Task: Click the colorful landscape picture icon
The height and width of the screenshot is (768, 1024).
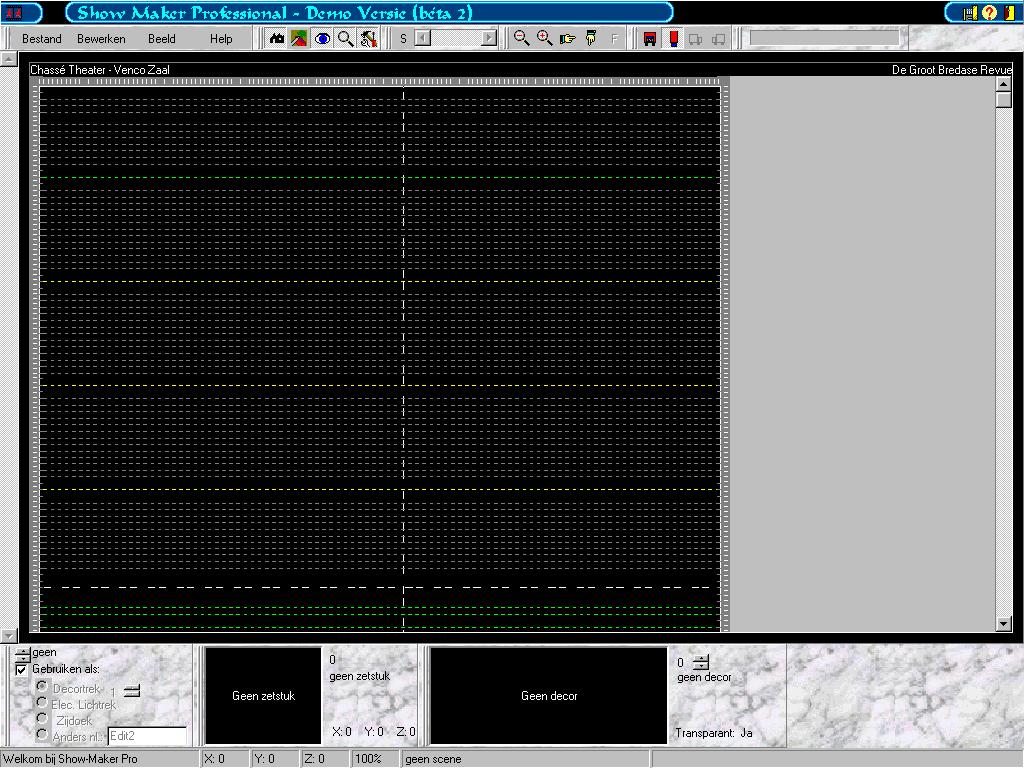Action: tap(299, 39)
